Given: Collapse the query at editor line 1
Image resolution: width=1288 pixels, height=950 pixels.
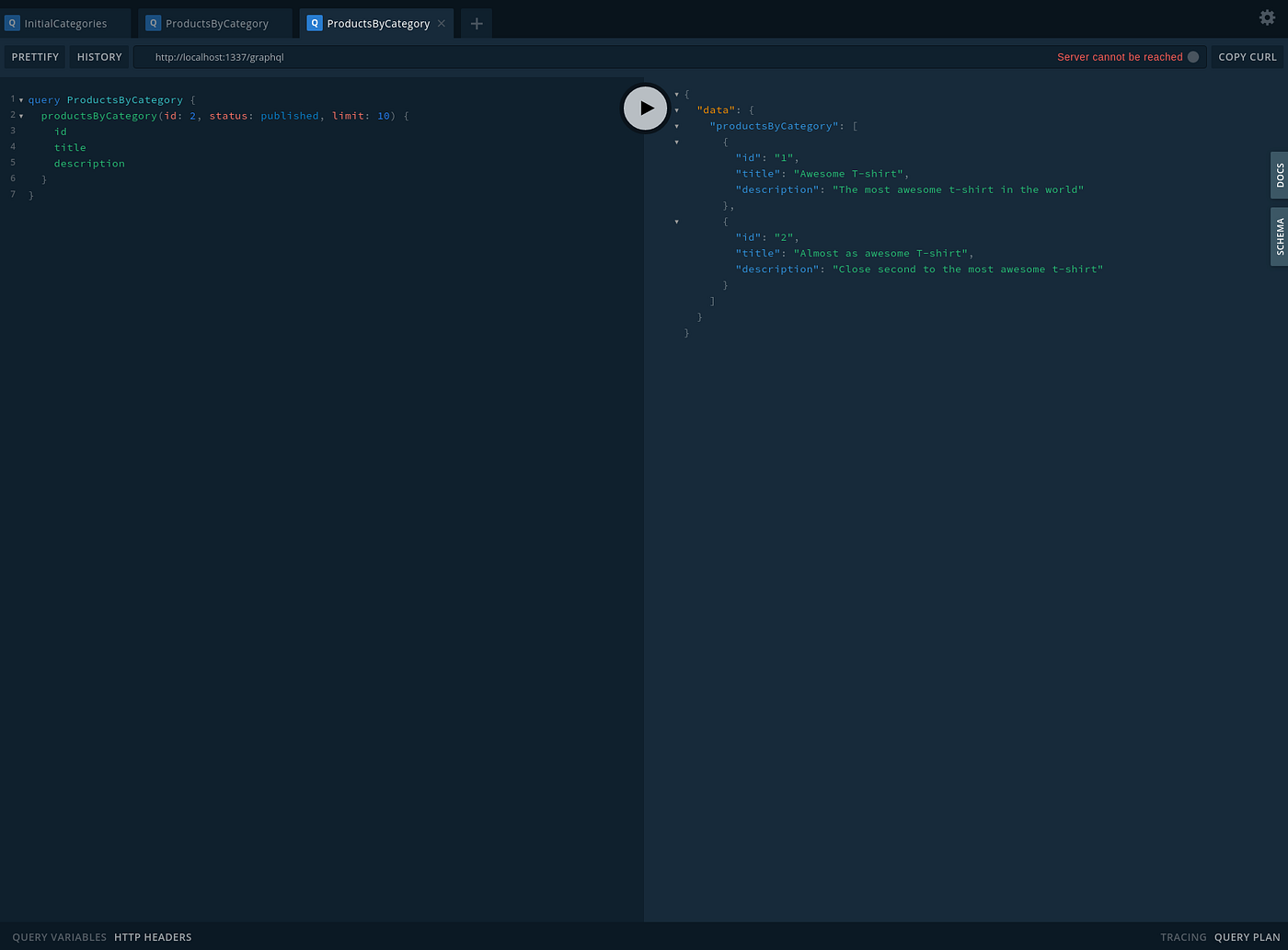Looking at the screenshot, I should 21,100.
